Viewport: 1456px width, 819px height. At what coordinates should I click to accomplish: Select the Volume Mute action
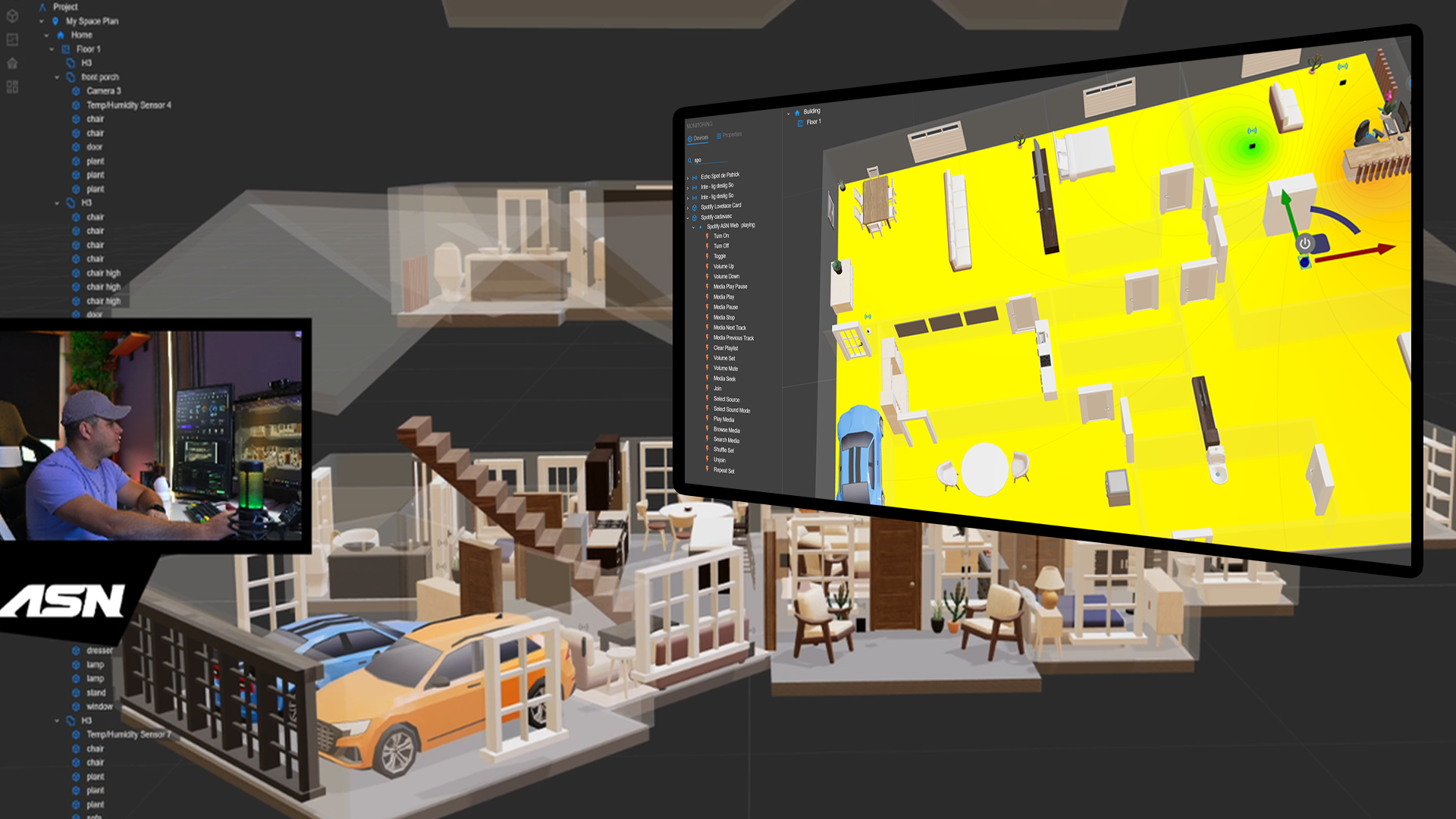click(725, 369)
